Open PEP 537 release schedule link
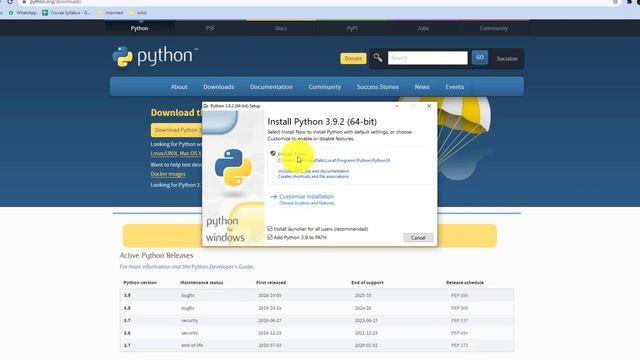 click(459, 320)
